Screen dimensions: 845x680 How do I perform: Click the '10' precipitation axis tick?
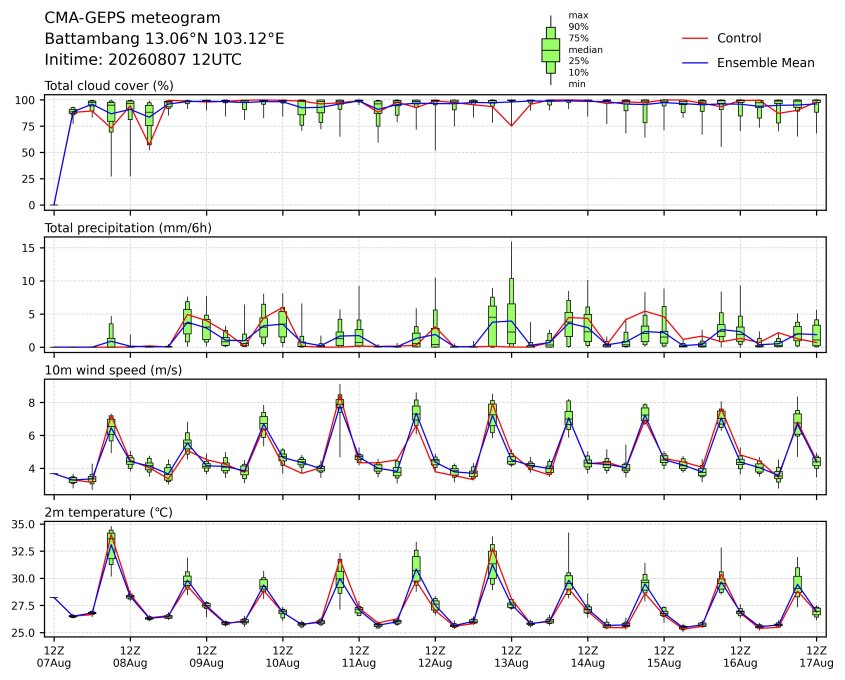(29, 281)
